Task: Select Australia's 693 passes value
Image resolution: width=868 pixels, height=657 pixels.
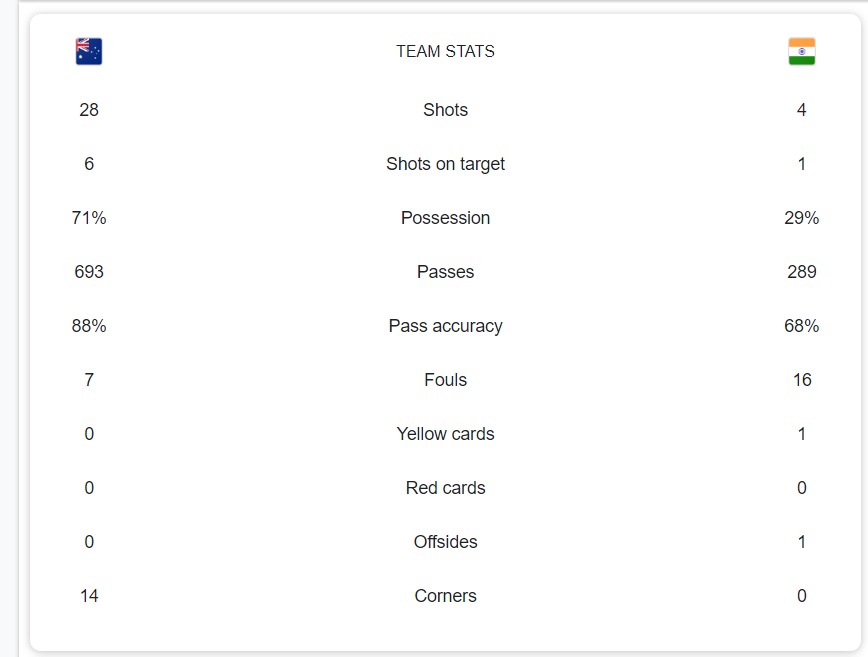Action: (89, 272)
